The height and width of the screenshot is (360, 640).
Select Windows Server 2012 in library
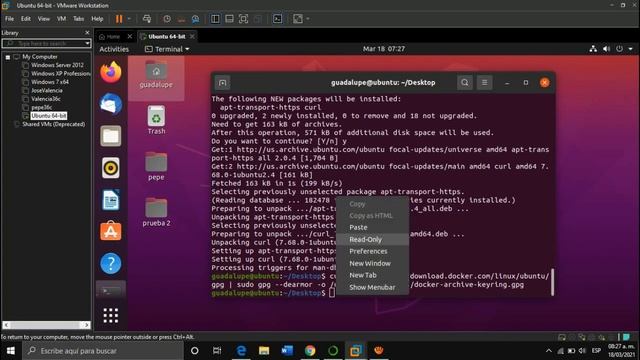(x=57, y=65)
